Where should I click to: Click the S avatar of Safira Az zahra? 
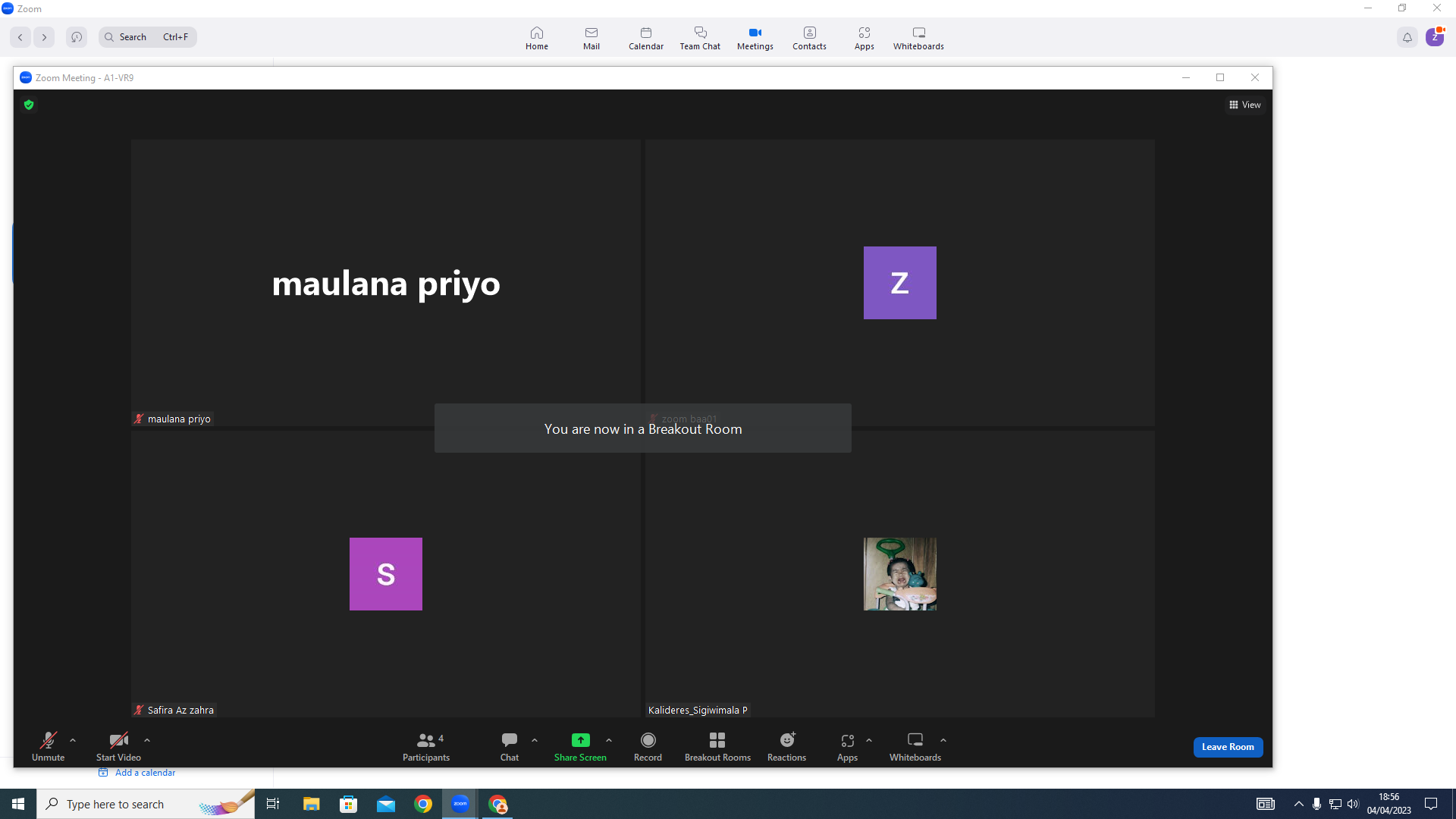(385, 574)
